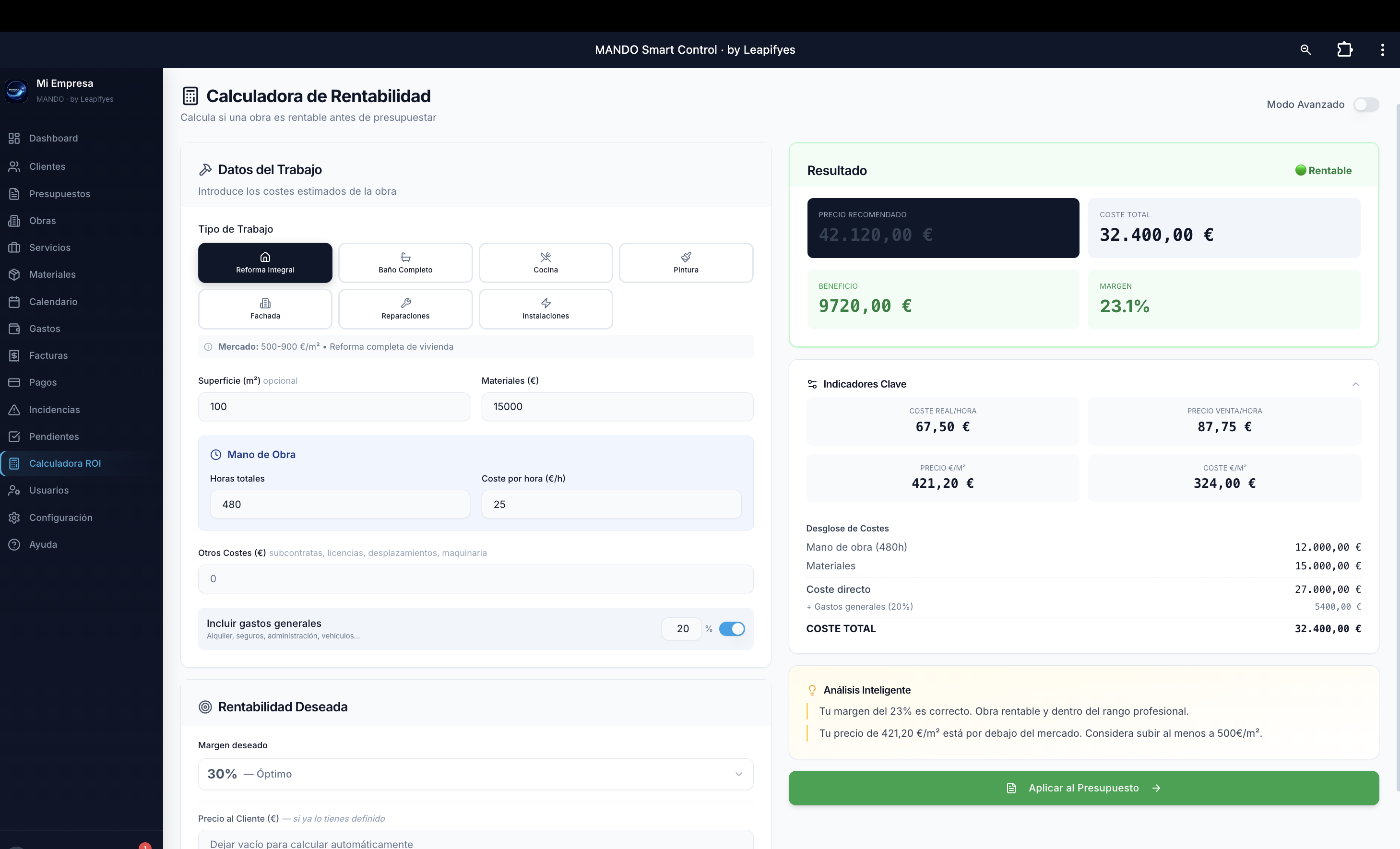This screenshot has width=1400, height=849.
Task: Select Pintura work type
Action: pos(686,263)
